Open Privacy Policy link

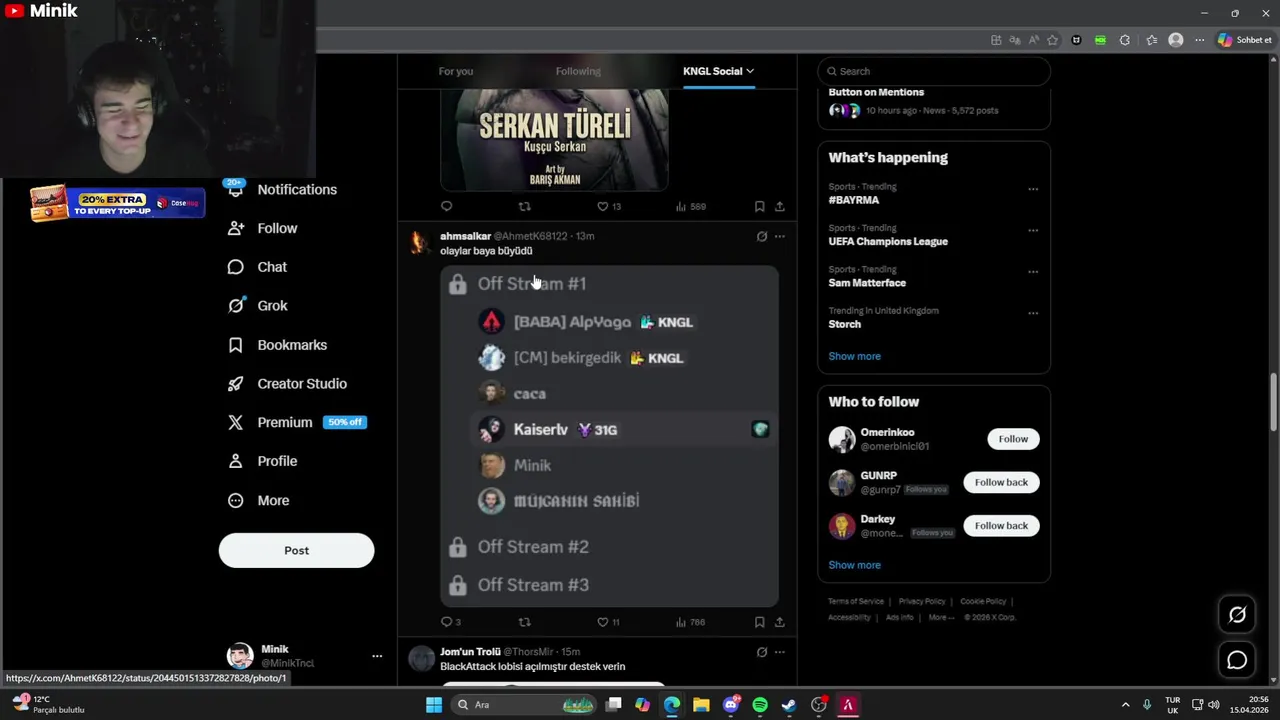point(922,601)
